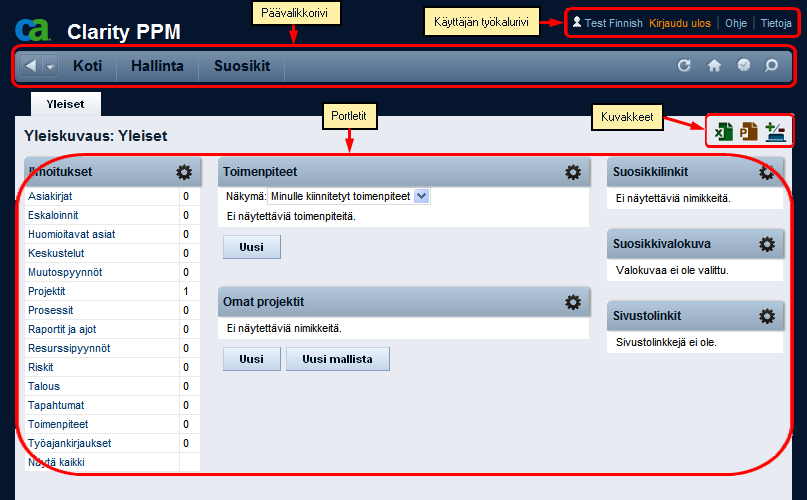Open Muutospyynnöt notifications link

(x=65, y=272)
